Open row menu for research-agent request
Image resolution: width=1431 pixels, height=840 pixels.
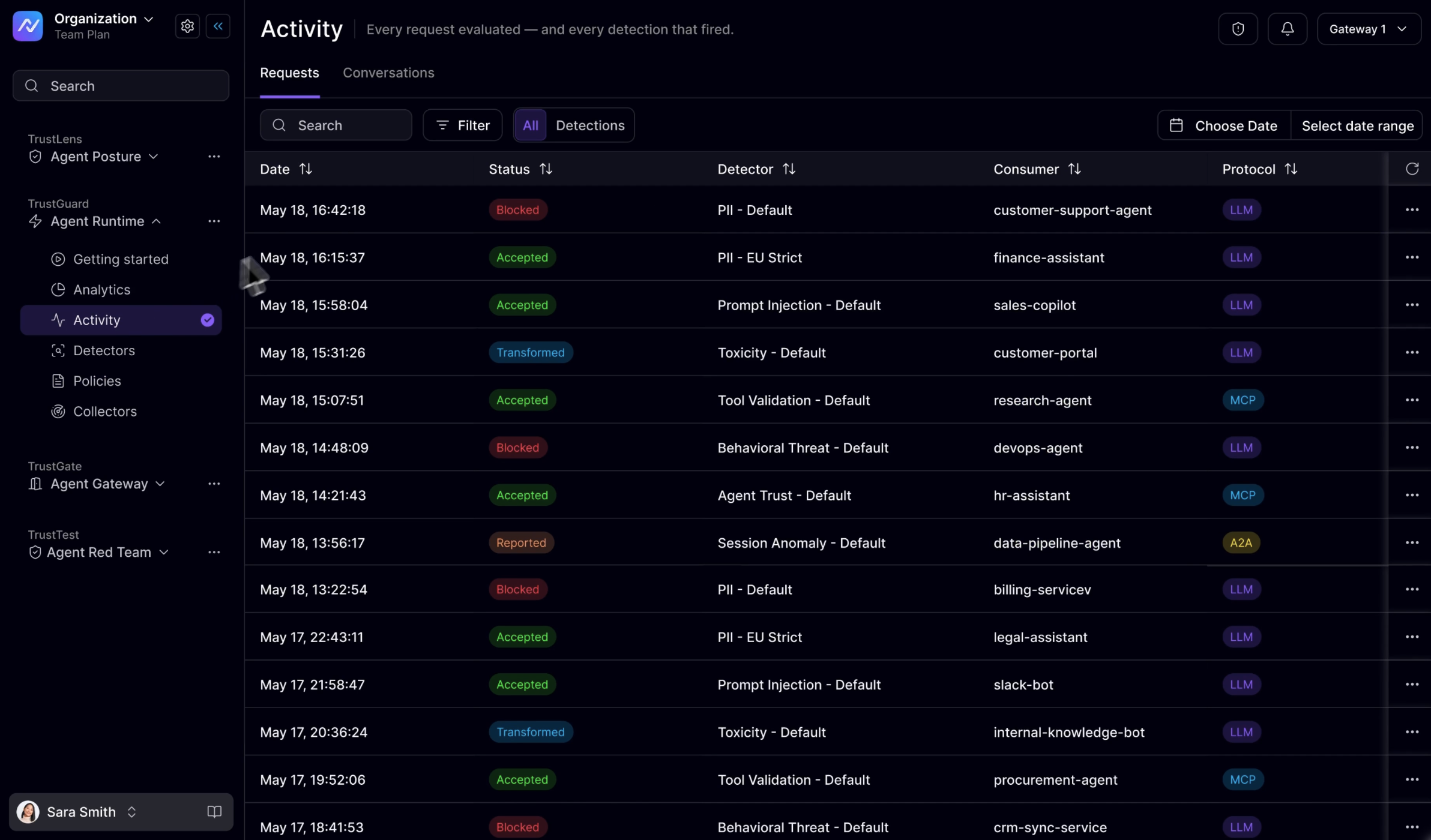1412,400
